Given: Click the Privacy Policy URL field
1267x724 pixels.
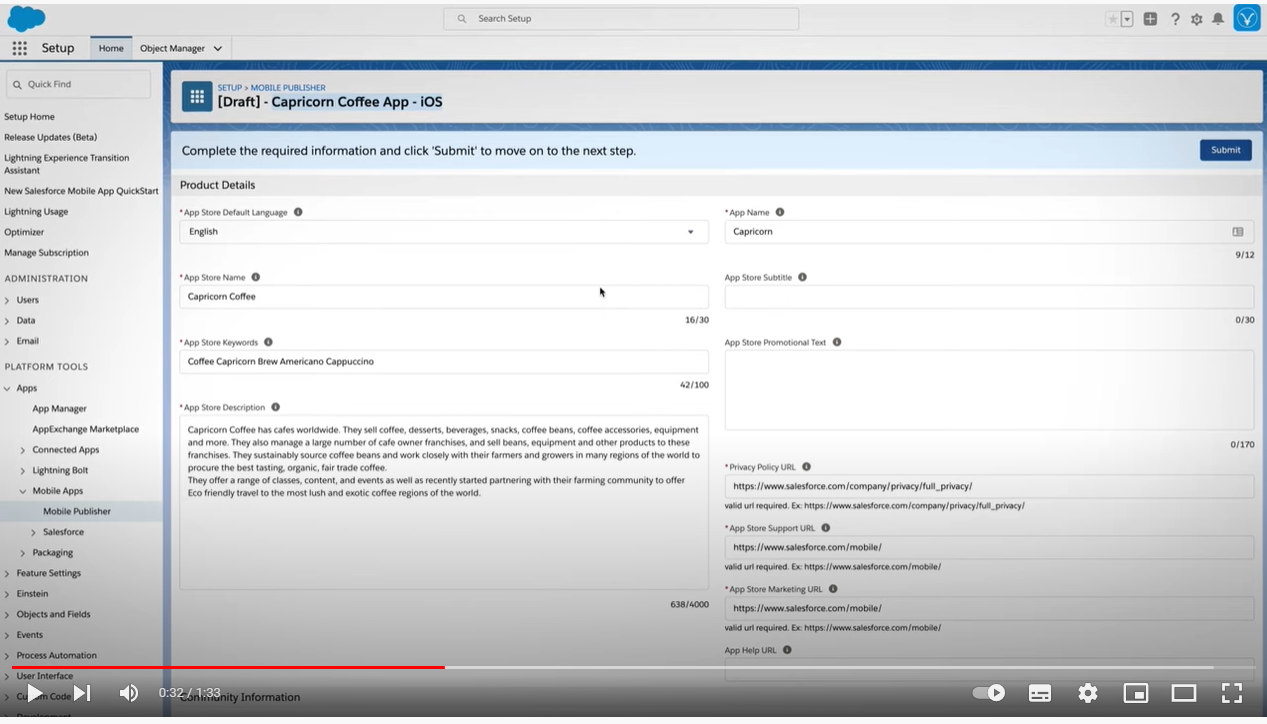Looking at the screenshot, I should 989,487.
